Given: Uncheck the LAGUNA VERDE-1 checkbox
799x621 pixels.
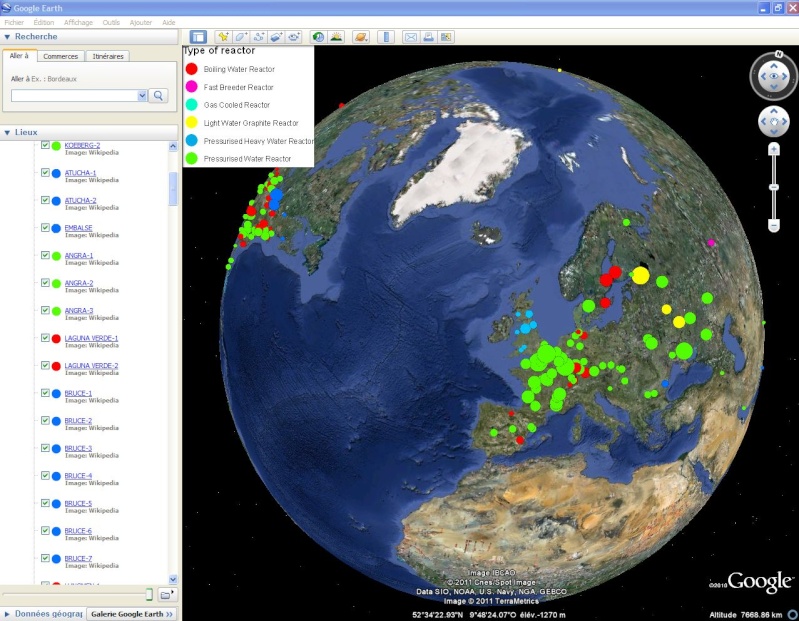Looking at the screenshot, I should 45,338.
